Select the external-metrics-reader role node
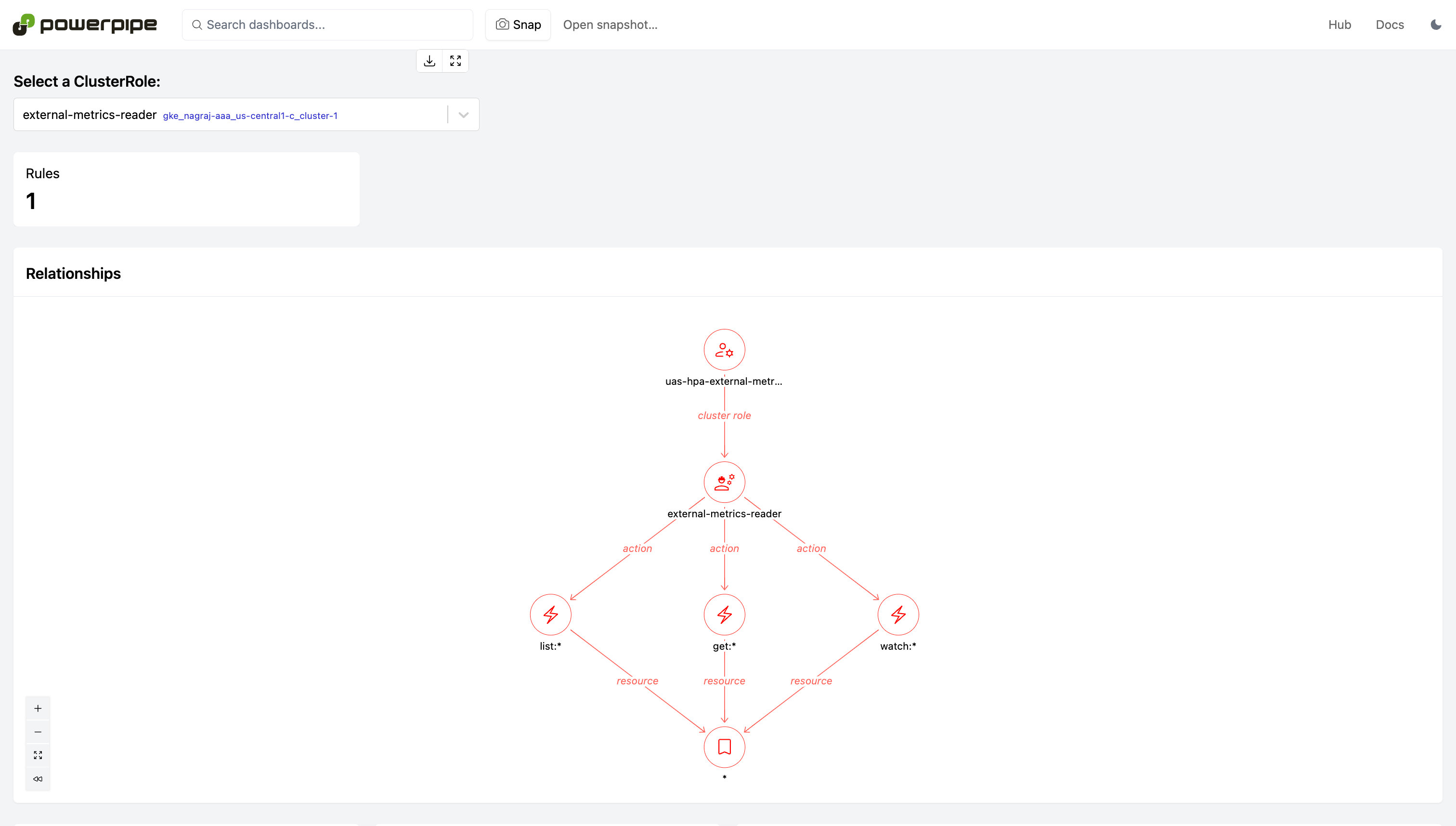Screen dimensions: 1456x826 pos(724,482)
